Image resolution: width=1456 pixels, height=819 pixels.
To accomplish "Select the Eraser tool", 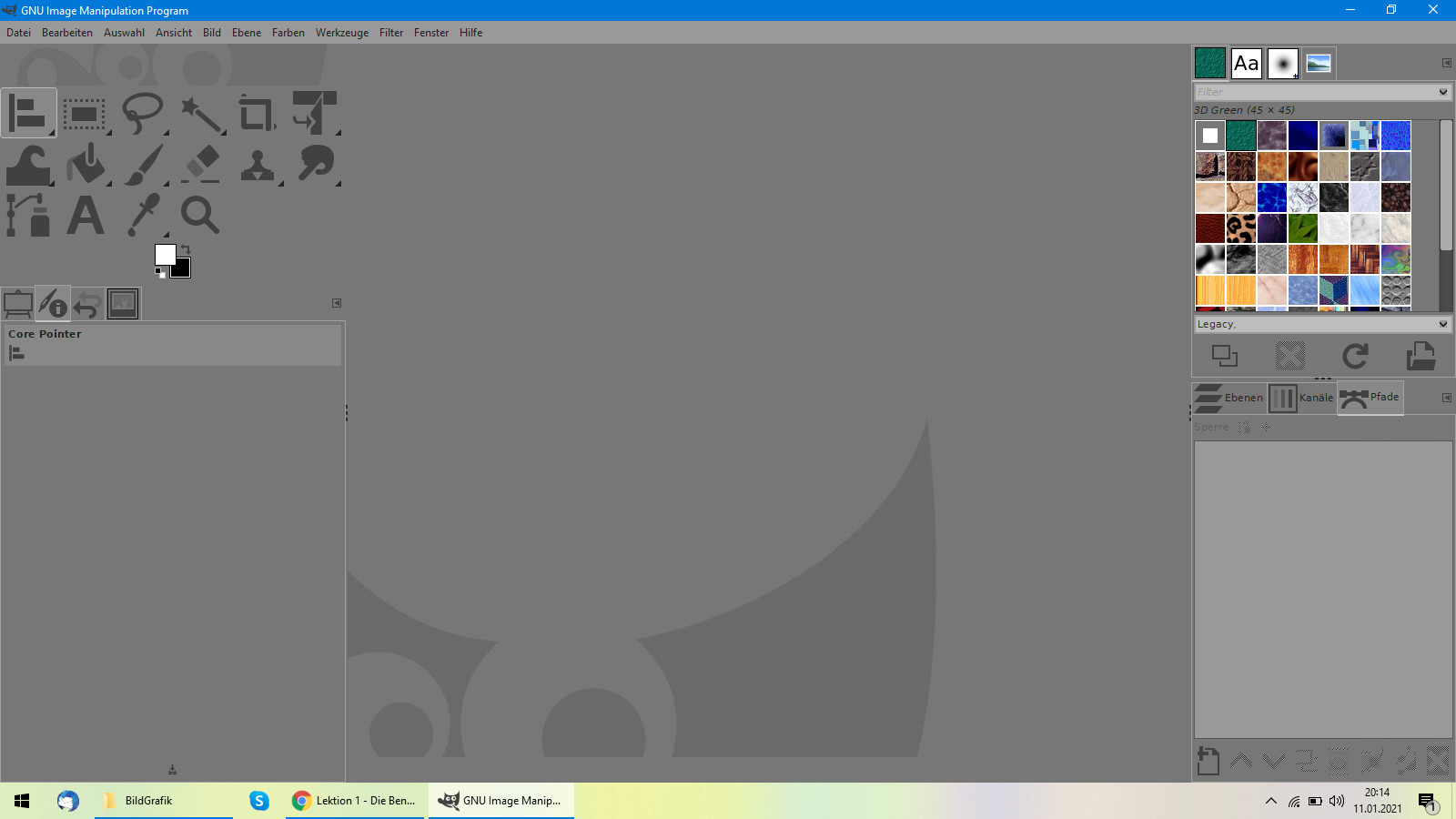I will [201, 166].
